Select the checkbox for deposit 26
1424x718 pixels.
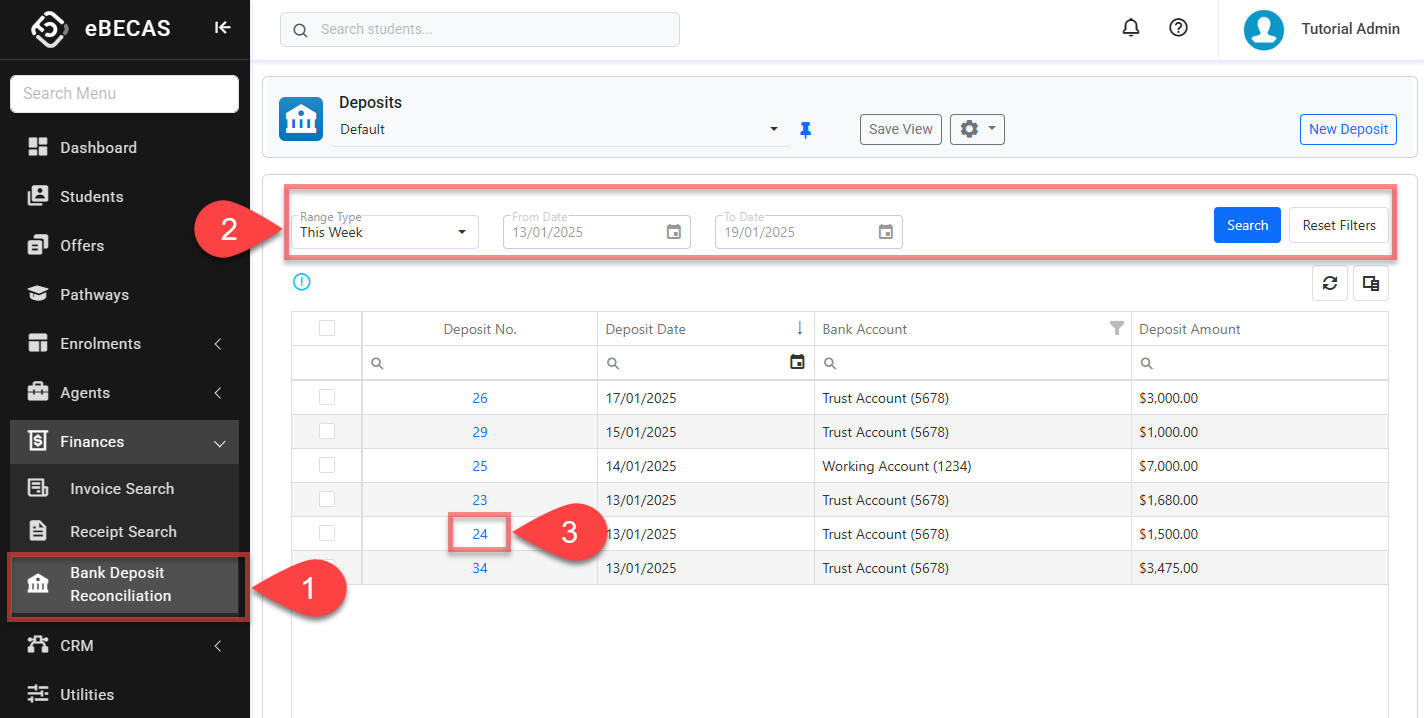pos(327,398)
